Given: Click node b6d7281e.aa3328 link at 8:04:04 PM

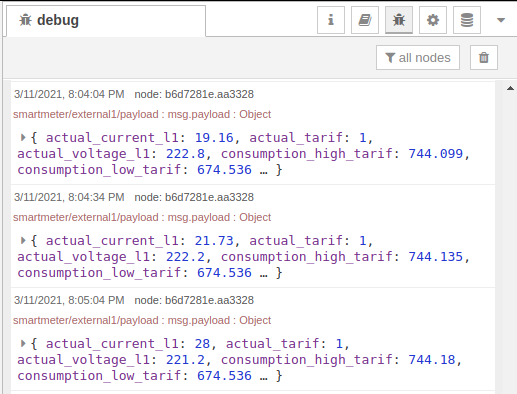Looking at the screenshot, I should [194, 94].
